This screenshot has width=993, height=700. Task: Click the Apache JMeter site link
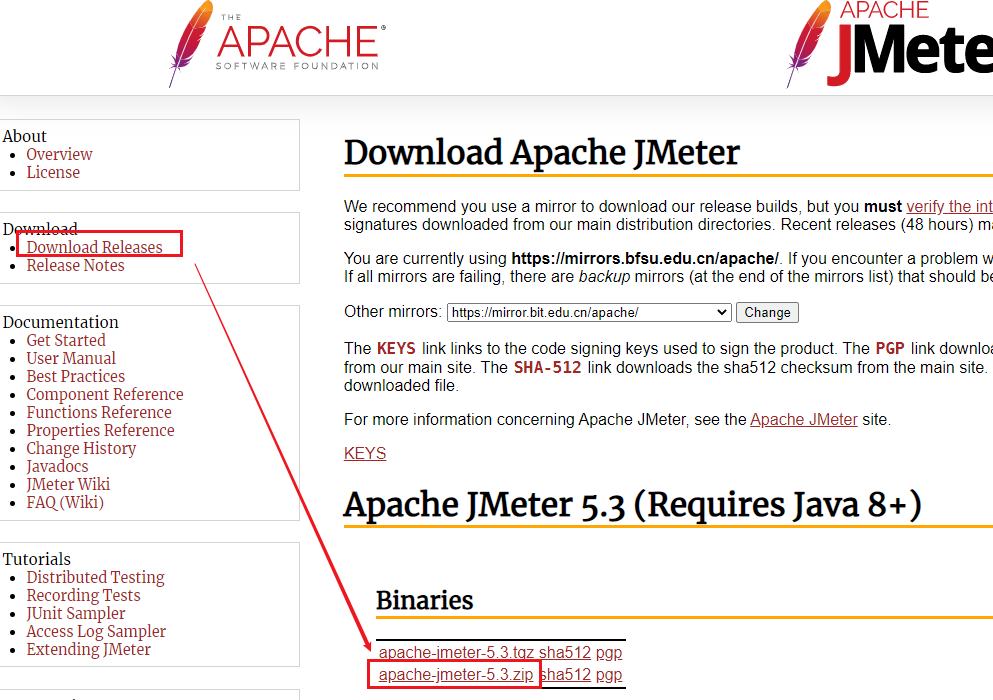(x=804, y=419)
